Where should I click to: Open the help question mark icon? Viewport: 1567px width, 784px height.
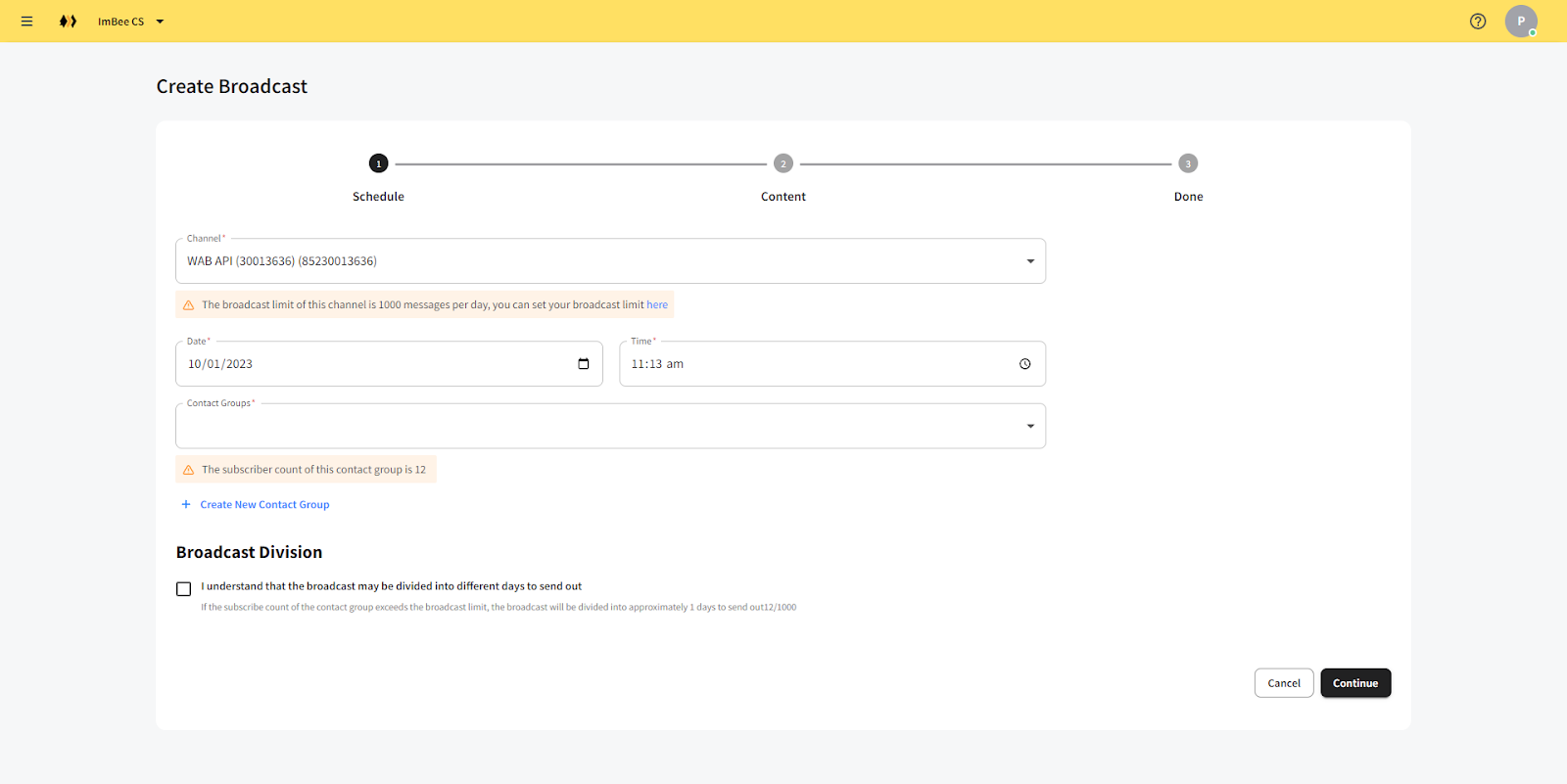1478,22
